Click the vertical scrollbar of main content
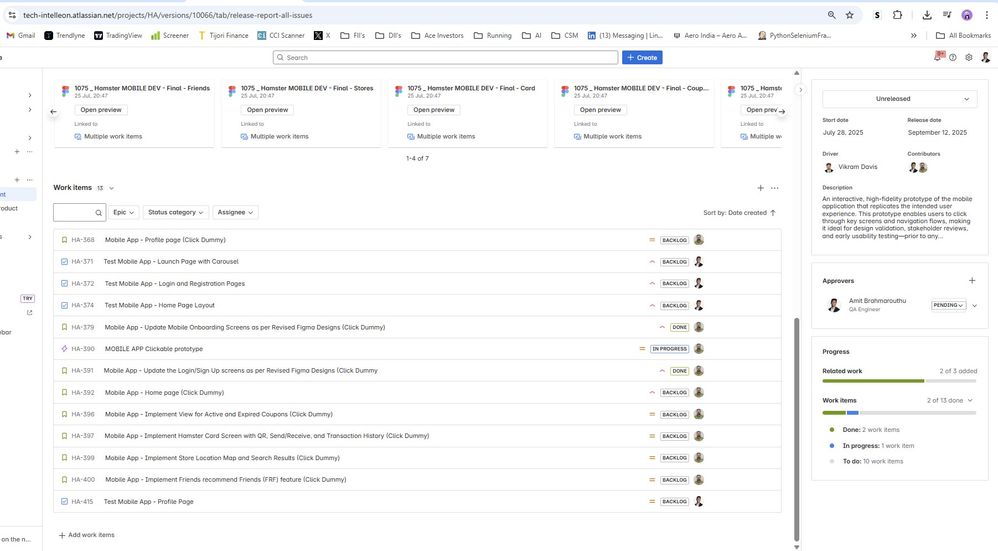The width and height of the screenshot is (998, 551). [796, 429]
